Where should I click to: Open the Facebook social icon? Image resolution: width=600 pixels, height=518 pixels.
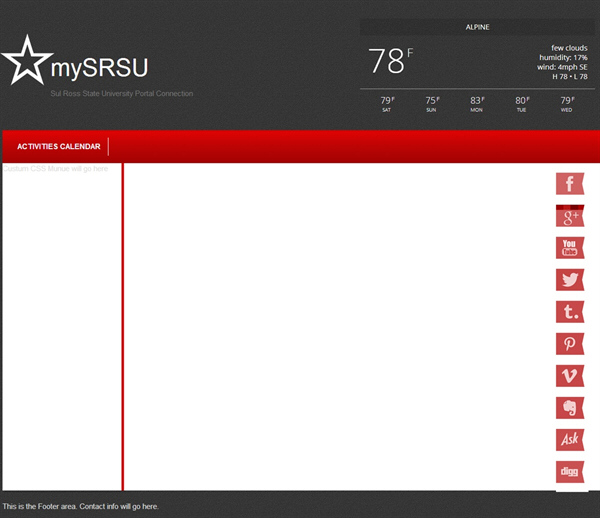pyautogui.click(x=569, y=184)
